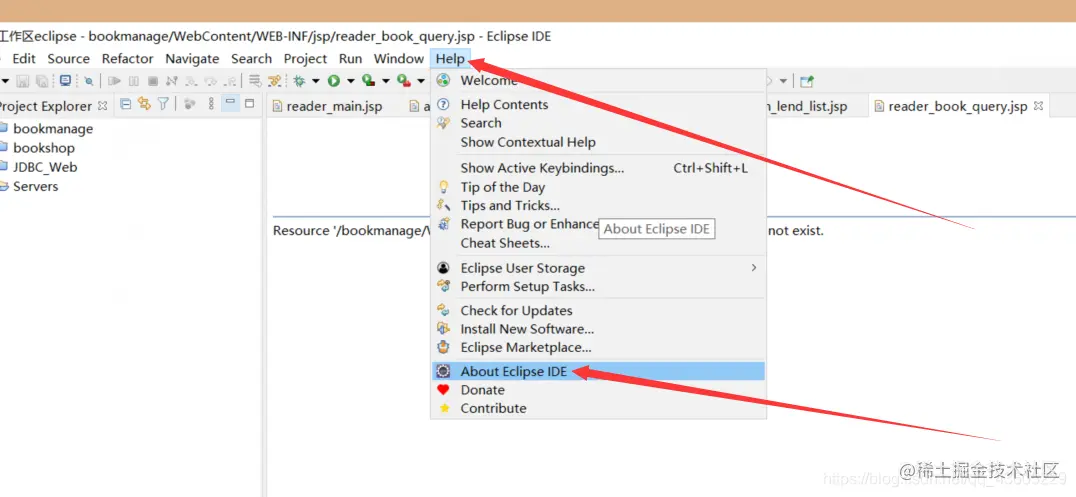Choose About Eclipse IDE
The image size is (1076, 497).
coord(598,371)
